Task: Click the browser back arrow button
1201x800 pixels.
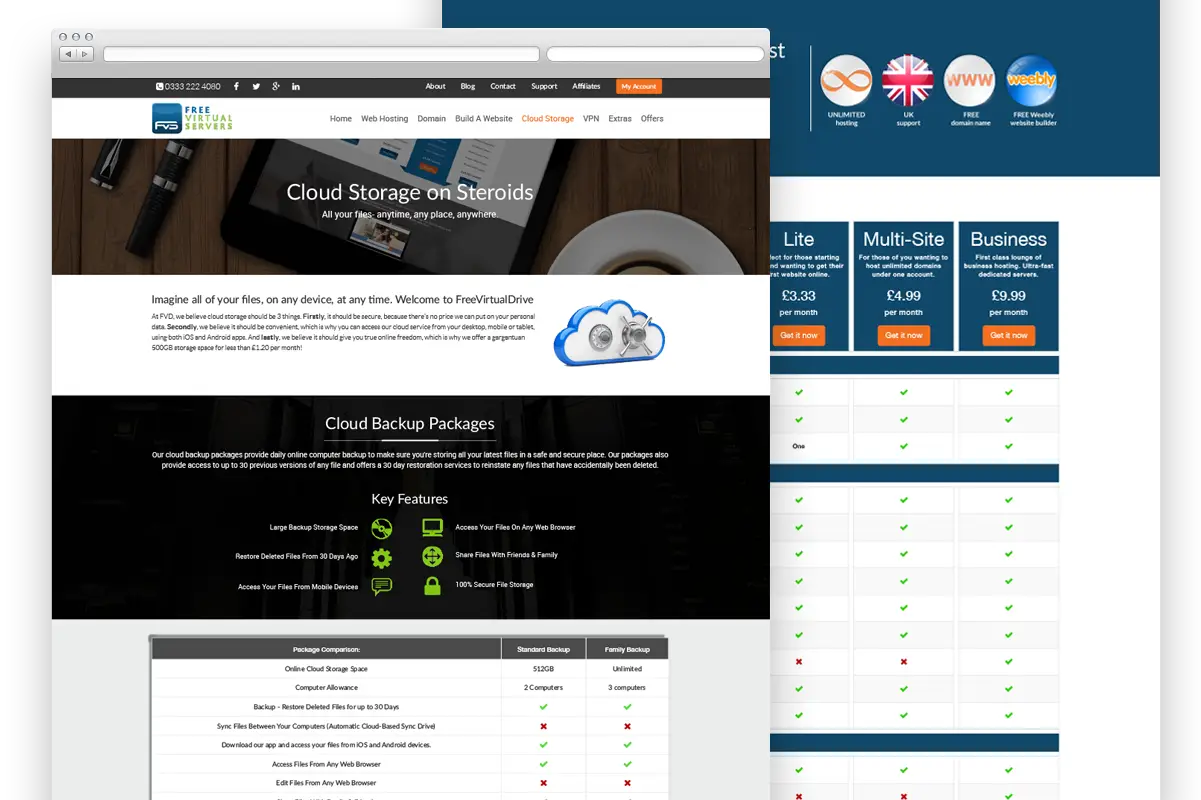Action: click(x=68, y=54)
